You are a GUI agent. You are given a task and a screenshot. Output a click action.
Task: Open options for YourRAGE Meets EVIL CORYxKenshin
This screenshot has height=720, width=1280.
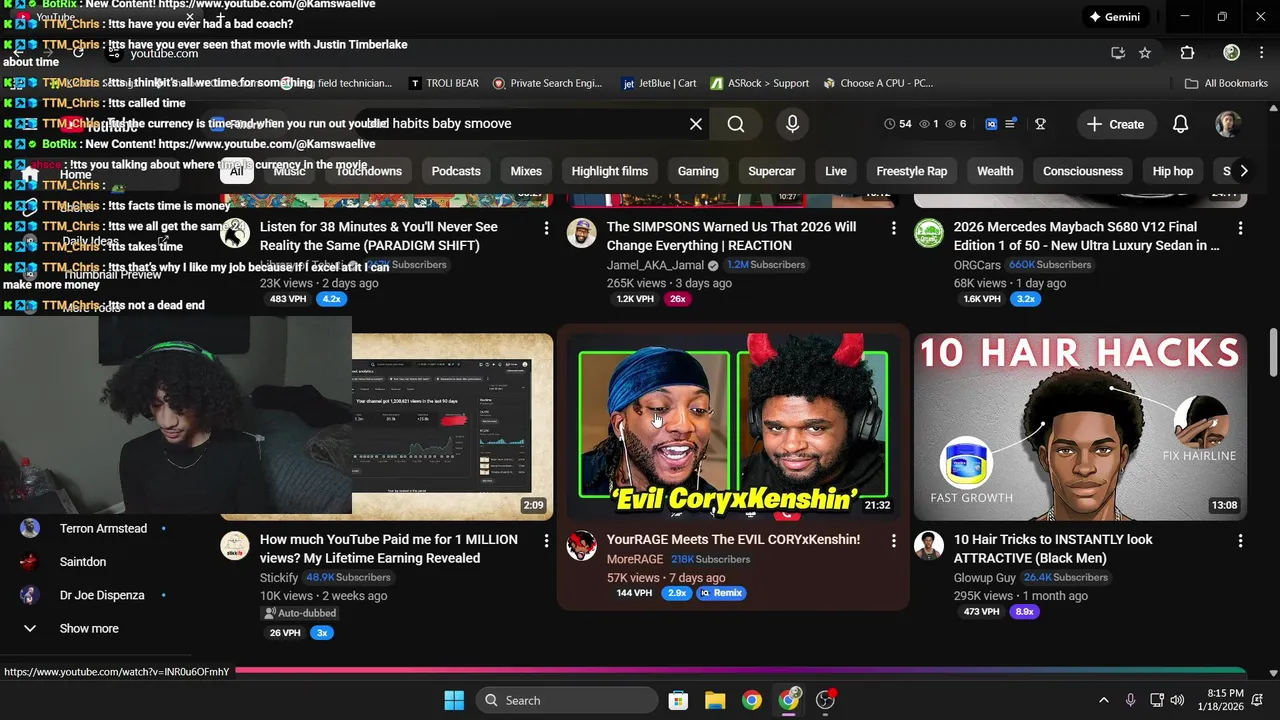tap(893, 541)
